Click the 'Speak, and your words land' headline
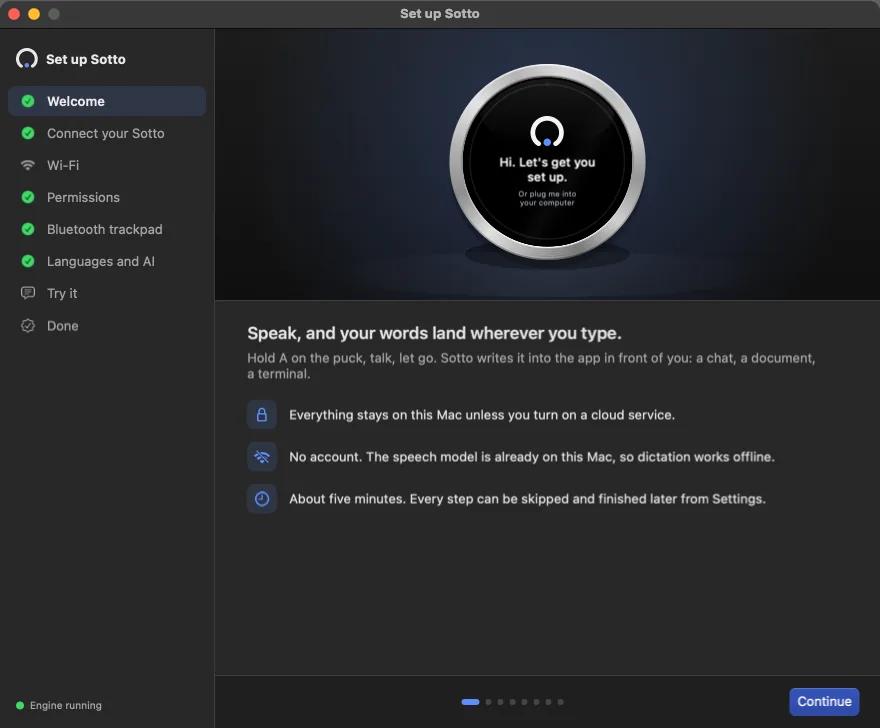The width and height of the screenshot is (880, 728). (434, 333)
